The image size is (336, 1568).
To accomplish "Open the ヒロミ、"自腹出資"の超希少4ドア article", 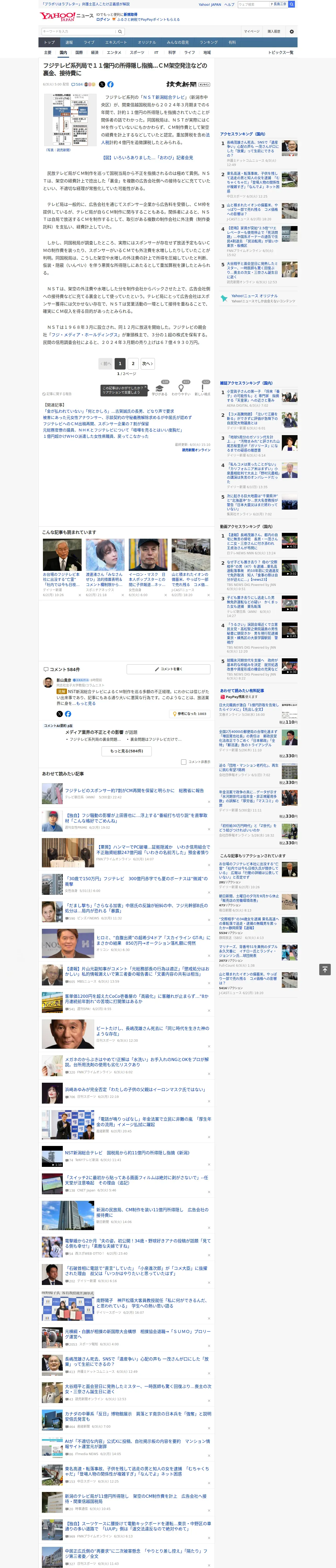I will tap(153, 941).
